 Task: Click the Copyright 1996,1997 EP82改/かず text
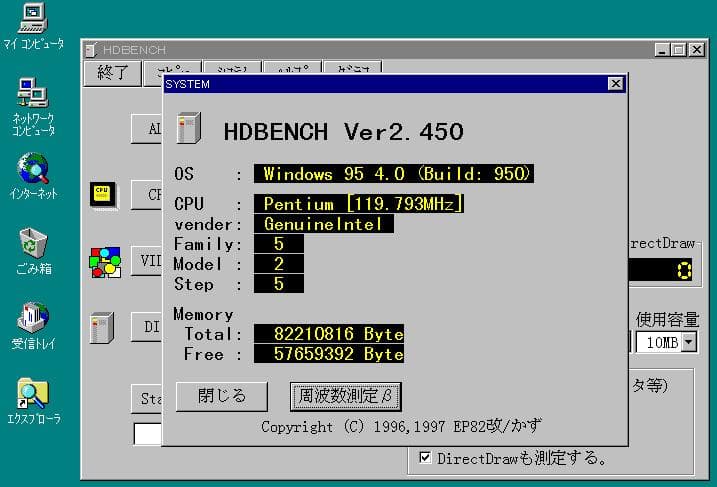[x=401, y=426]
